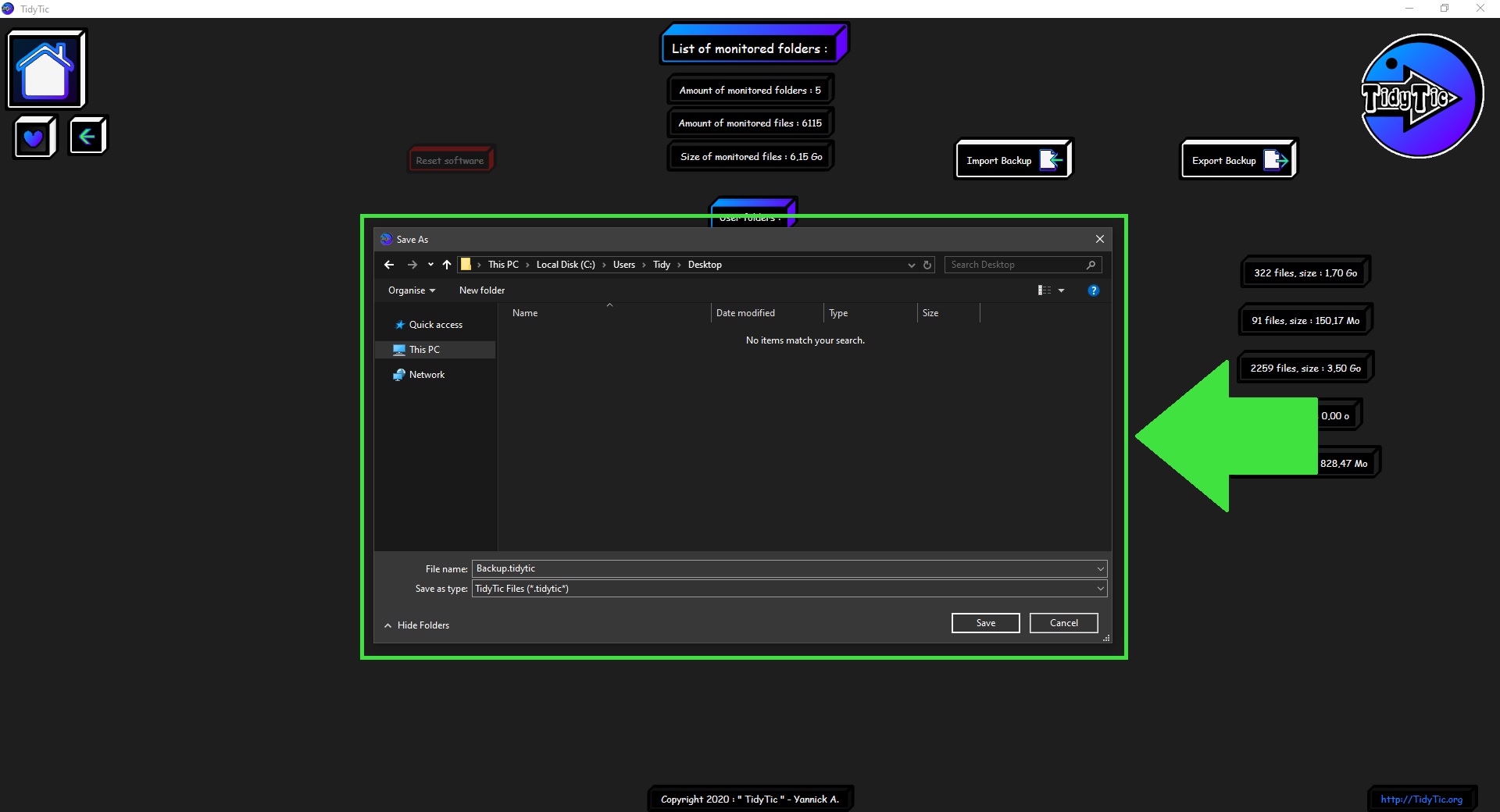
Task: Click Export Backup arrow icon
Action: 1276,159
